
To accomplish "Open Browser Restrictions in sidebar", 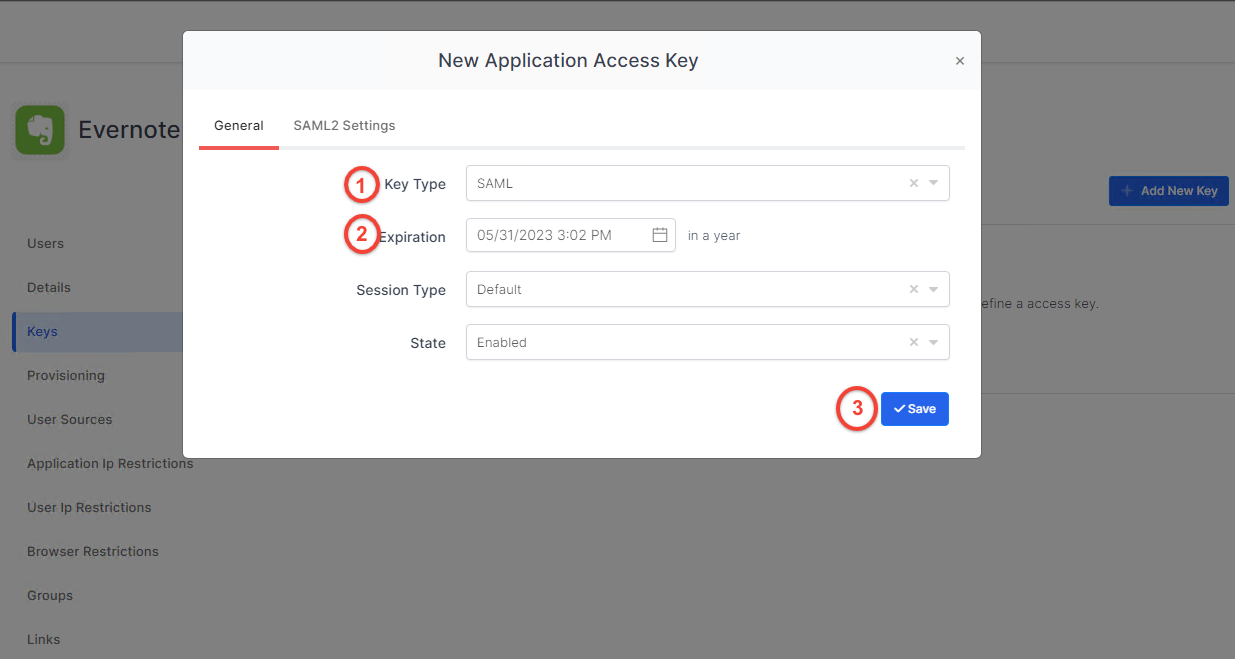I will 93,551.
